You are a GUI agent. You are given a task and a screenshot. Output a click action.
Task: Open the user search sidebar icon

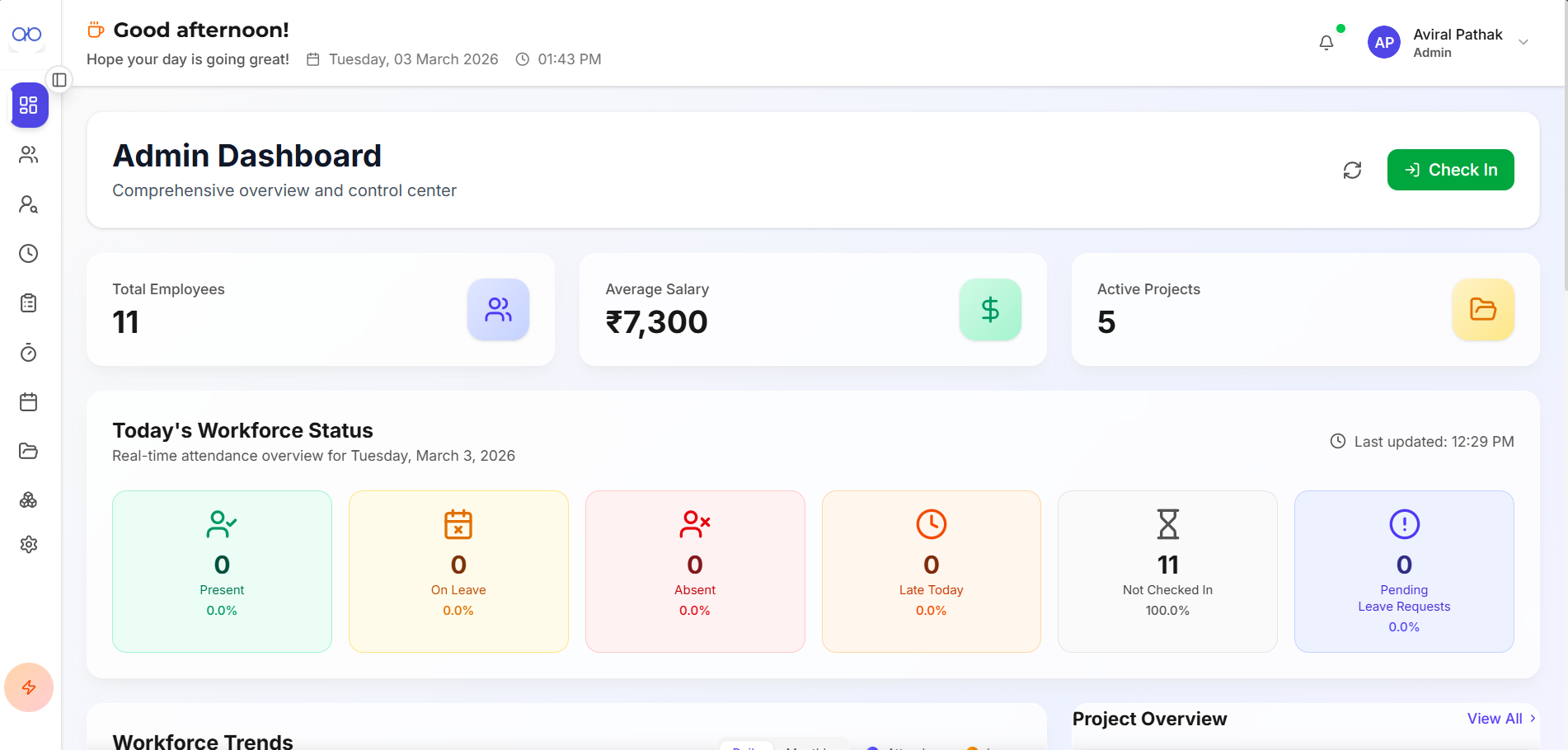point(29,204)
